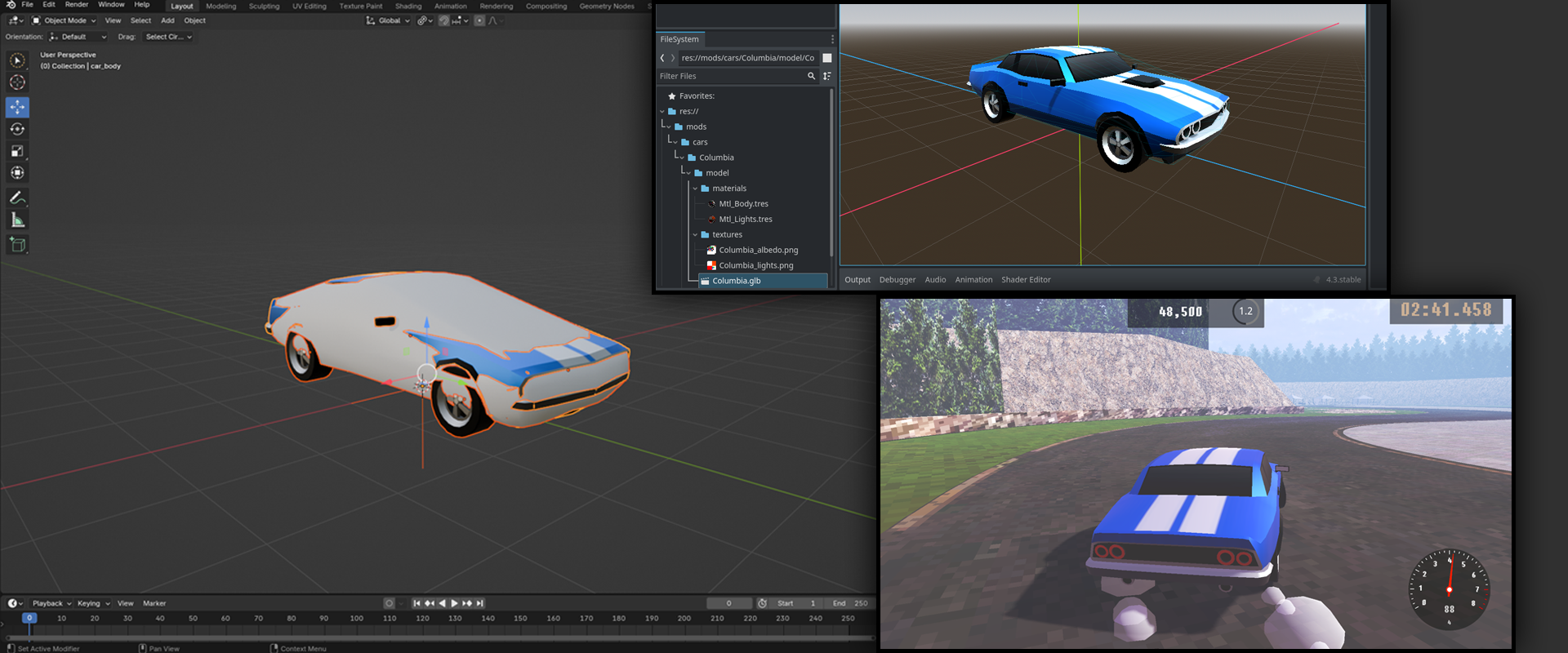Collapse the materials folder in FileSystem
The width and height of the screenshot is (1568, 653).
(695, 189)
